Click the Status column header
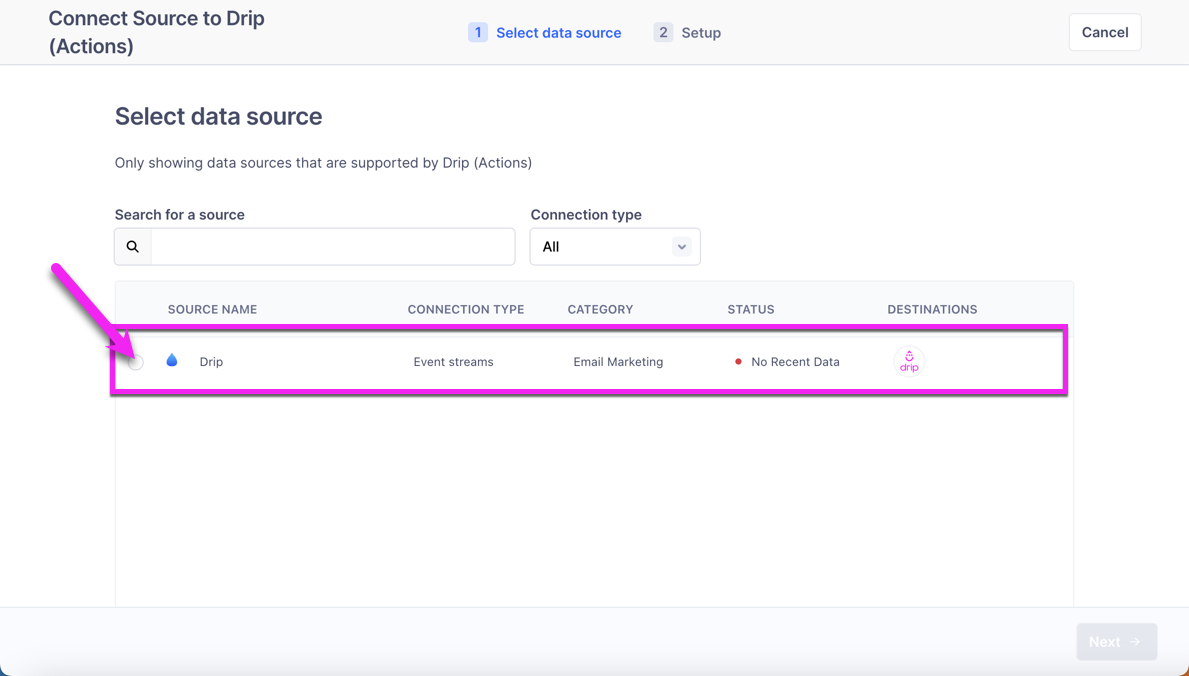The height and width of the screenshot is (676, 1189). (751, 310)
